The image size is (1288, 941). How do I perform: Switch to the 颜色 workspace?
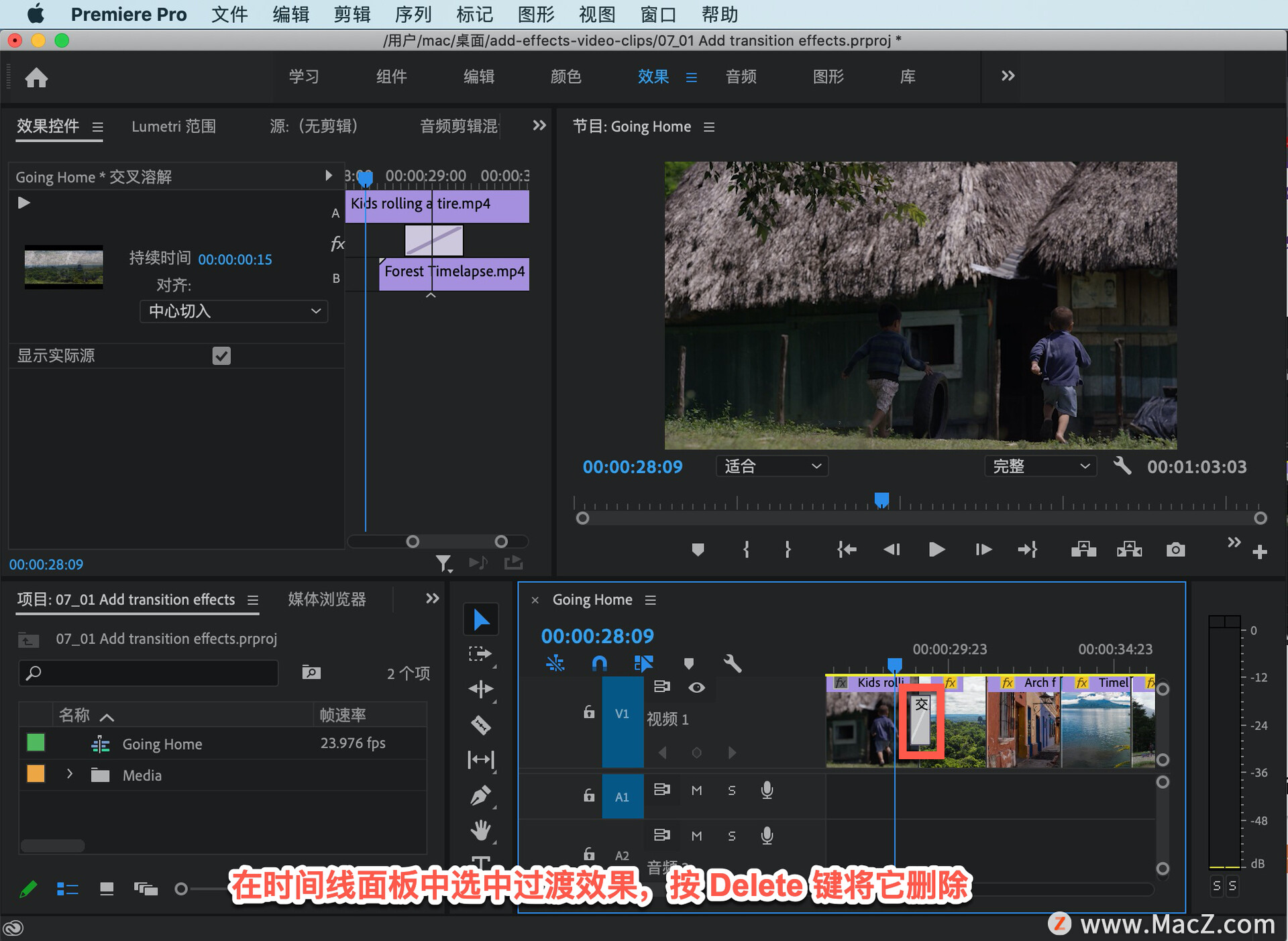pos(566,76)
